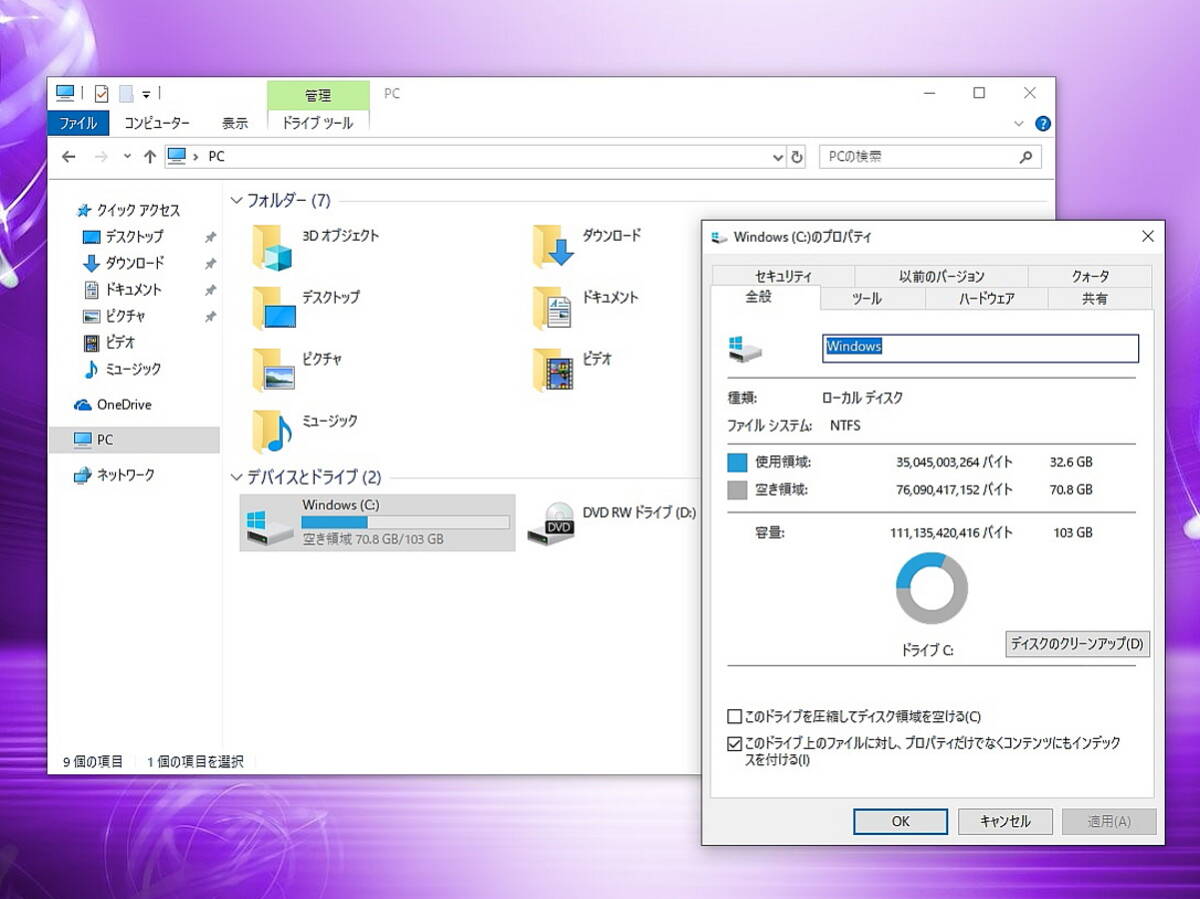Image resolution: width=1200 pixels, height=899 pixels.
Task: Click the drive usage donut chart
Action: [932, 588]
